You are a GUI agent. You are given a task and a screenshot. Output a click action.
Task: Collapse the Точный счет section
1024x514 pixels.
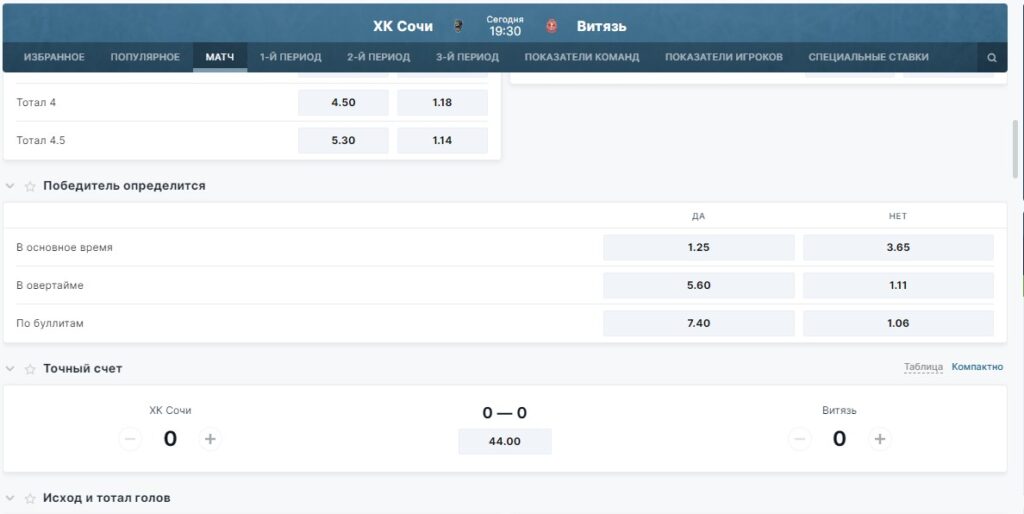coord(10,369)
